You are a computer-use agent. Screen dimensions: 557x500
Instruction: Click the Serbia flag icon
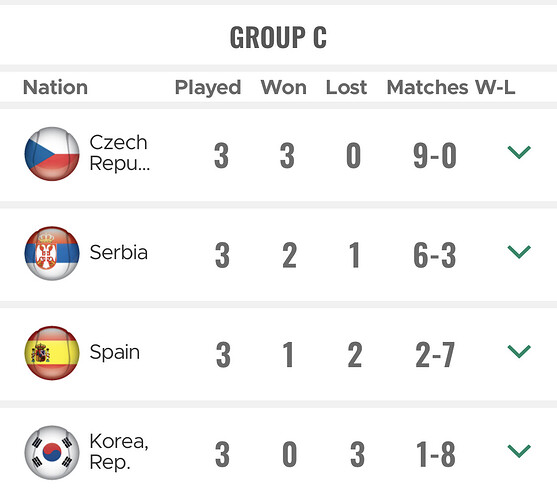[52, 253]
